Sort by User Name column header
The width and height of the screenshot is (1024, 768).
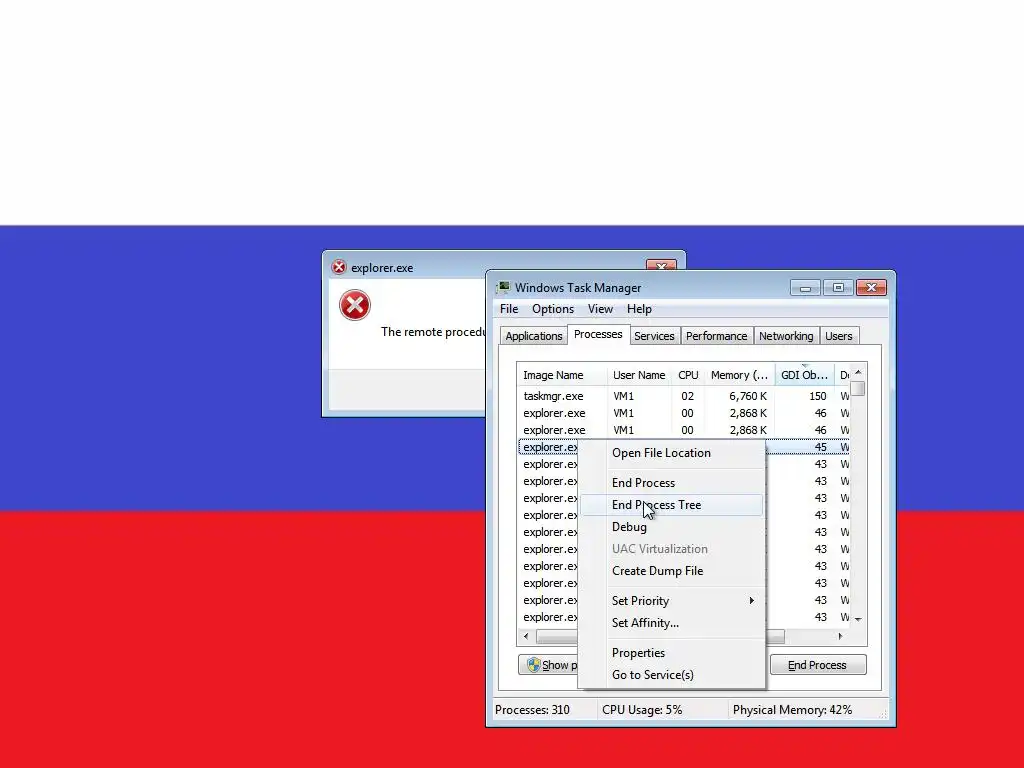[639, 375]
